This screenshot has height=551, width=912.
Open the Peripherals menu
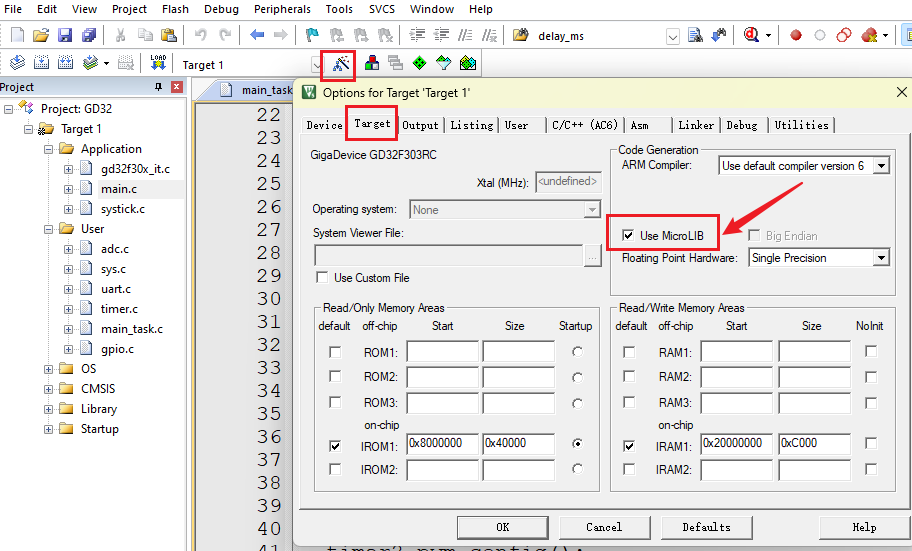pos(282,9)
